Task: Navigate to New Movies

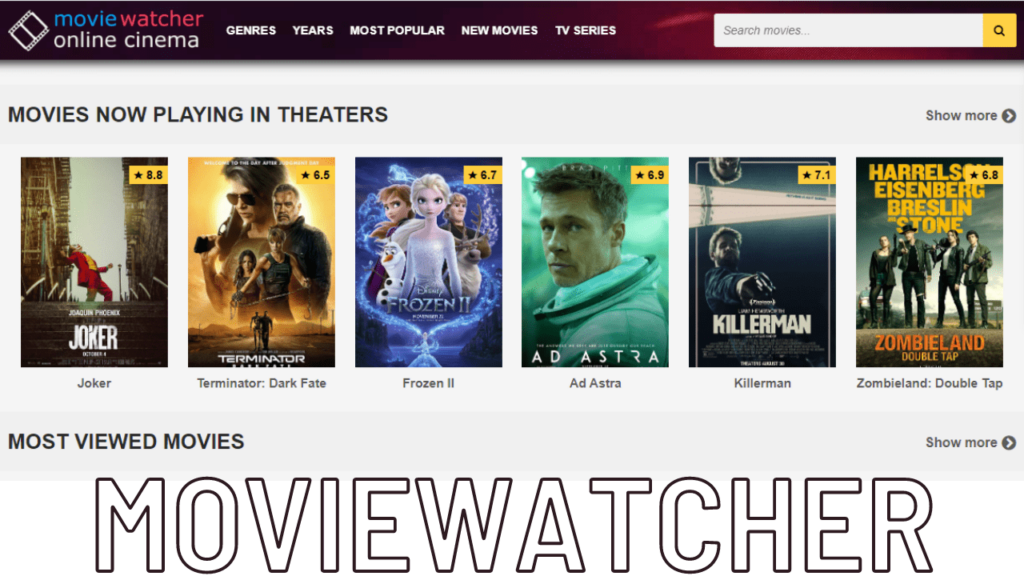Action: pos(499,30)
